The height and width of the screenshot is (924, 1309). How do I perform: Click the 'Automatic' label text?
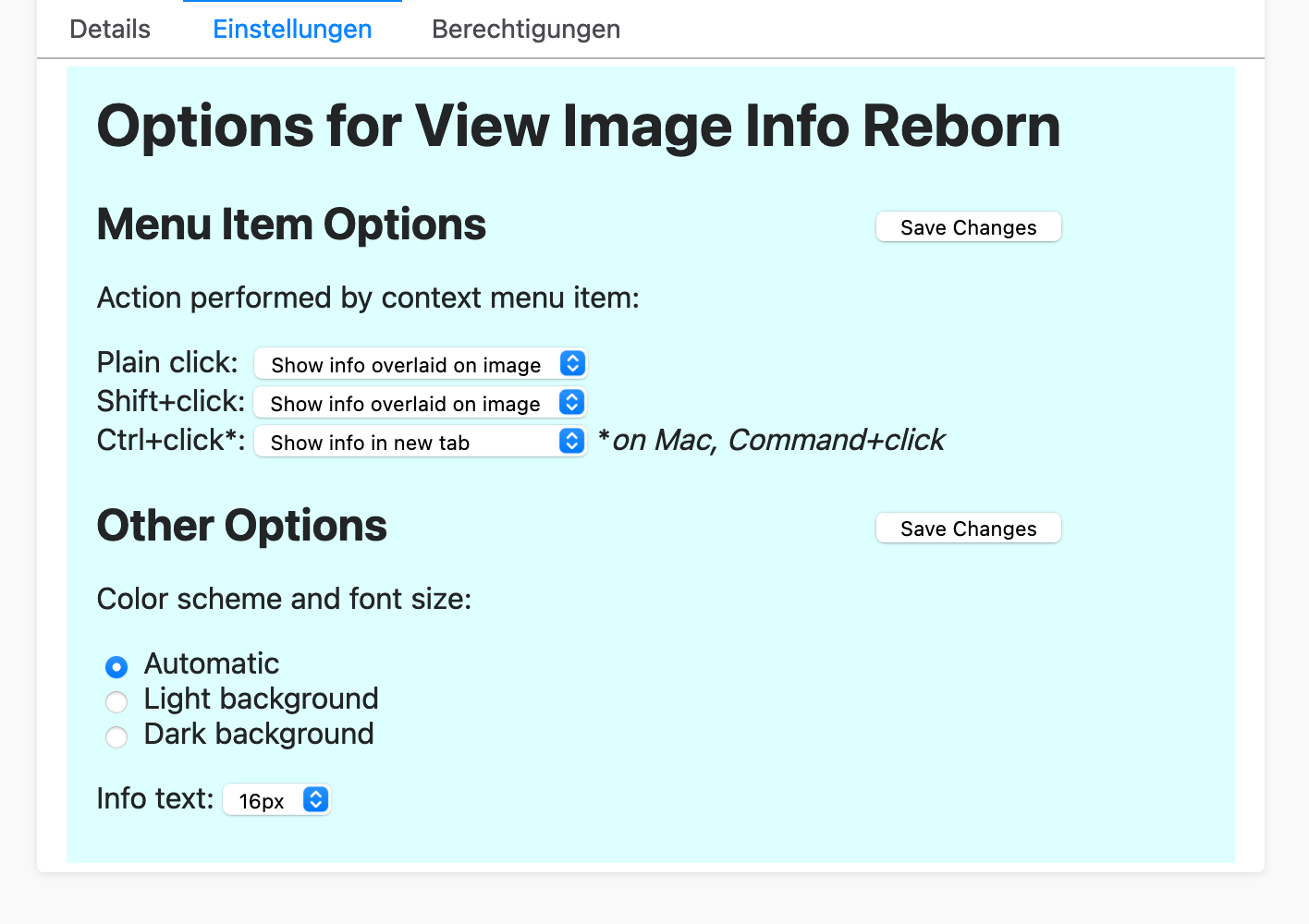coord(212,664)
